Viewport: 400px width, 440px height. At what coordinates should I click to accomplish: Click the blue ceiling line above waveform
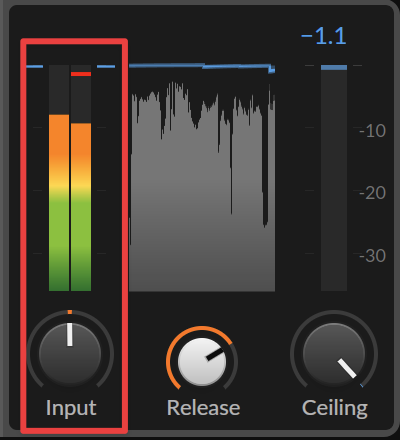[202, 67]
